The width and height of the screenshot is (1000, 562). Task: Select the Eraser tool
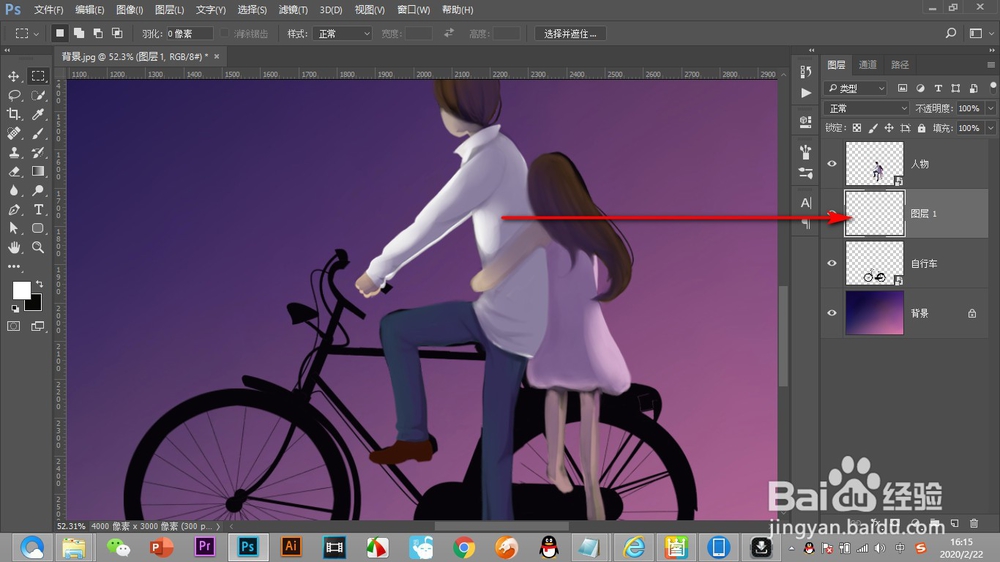point(13,172)
